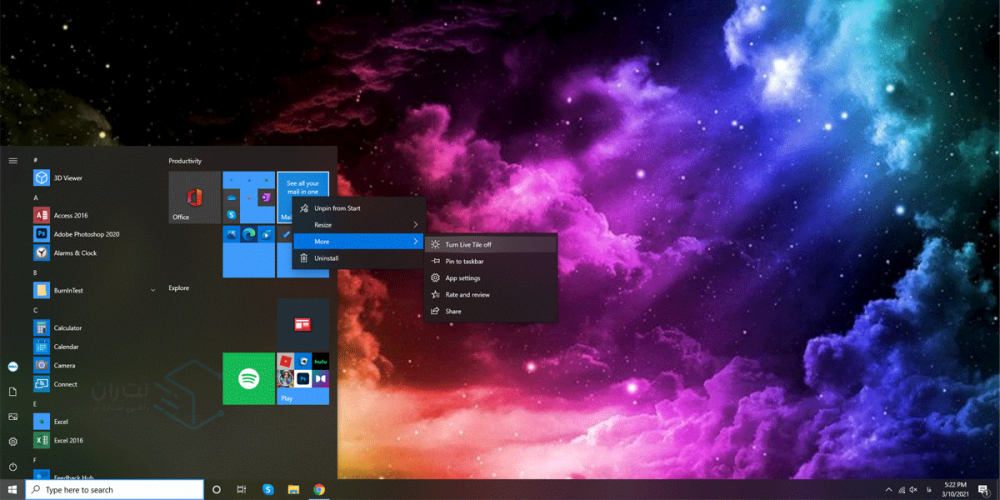Turn Live Tile off

[x=468, y=244]
